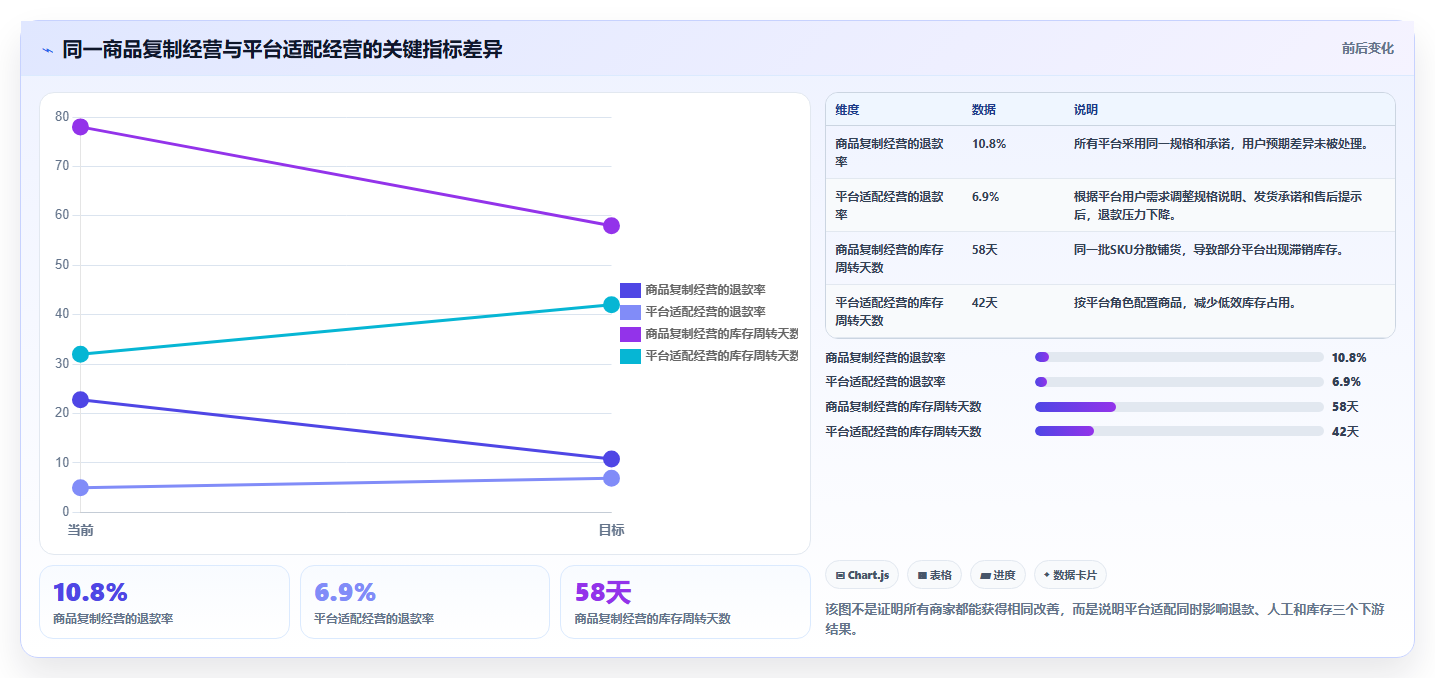Select the 6.9% data card
The image size is (1435, 678).
(425, 602)
